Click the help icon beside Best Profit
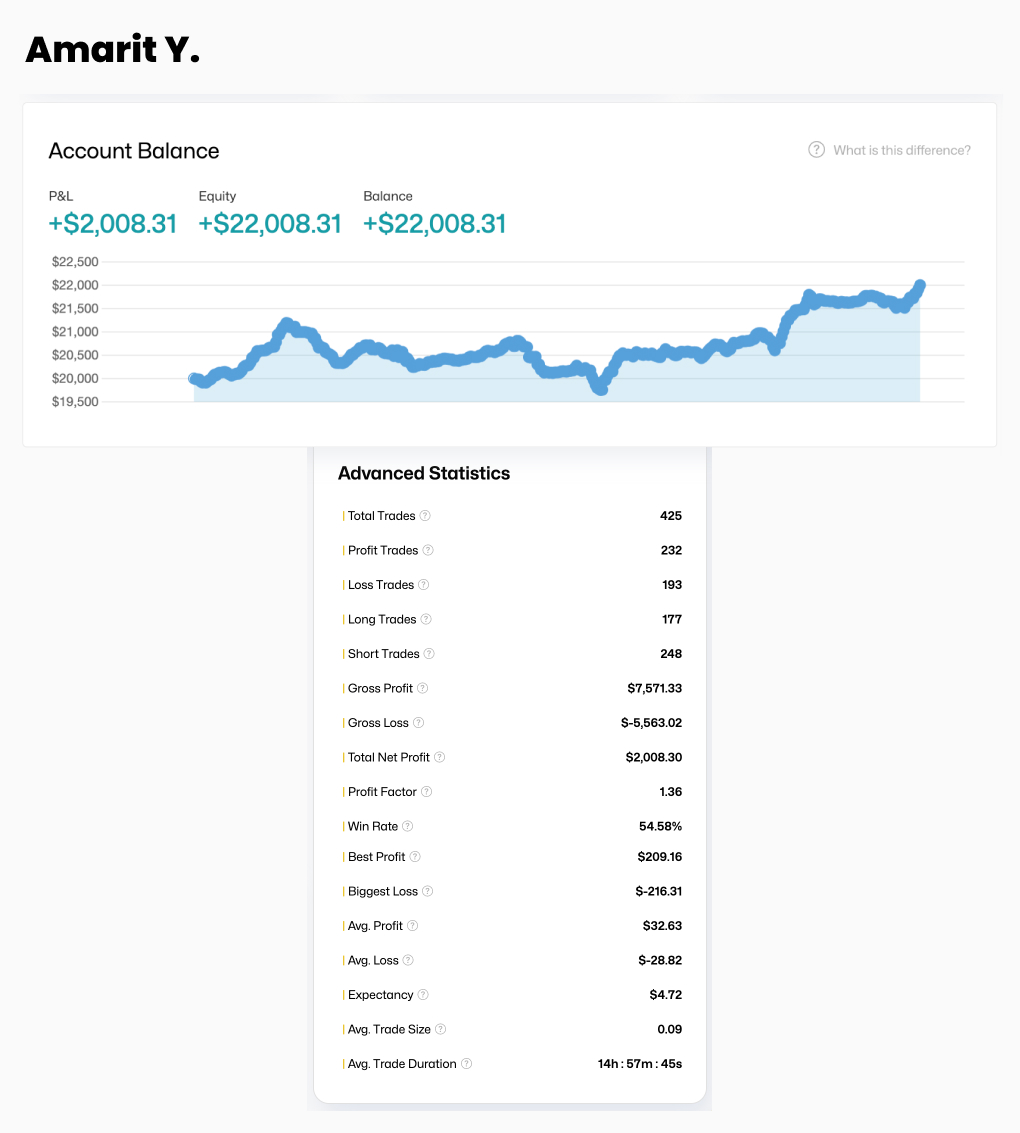 pyautogui.click(x=416, y=857)
